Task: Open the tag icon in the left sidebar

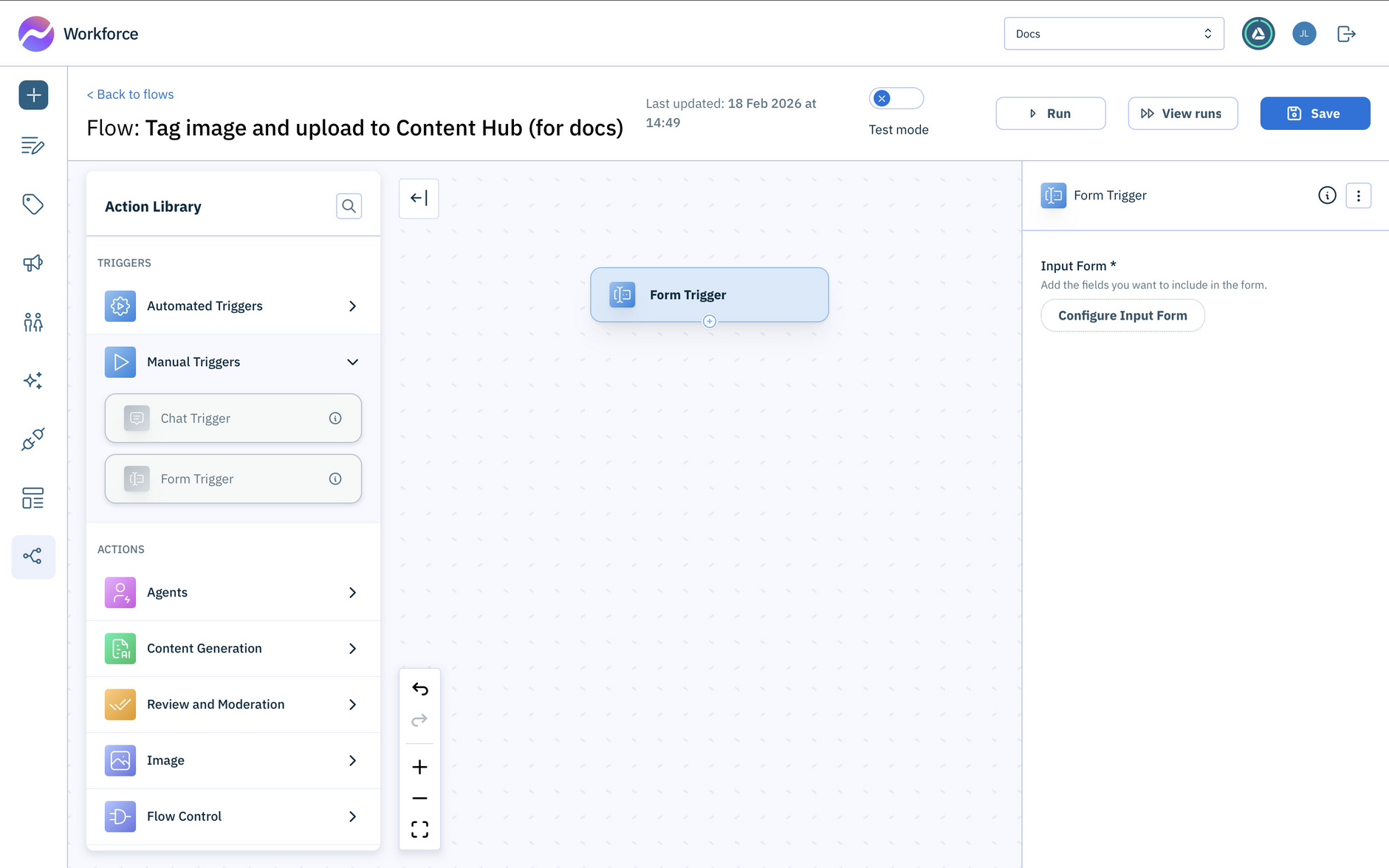Action: click(x=33, y=204)
